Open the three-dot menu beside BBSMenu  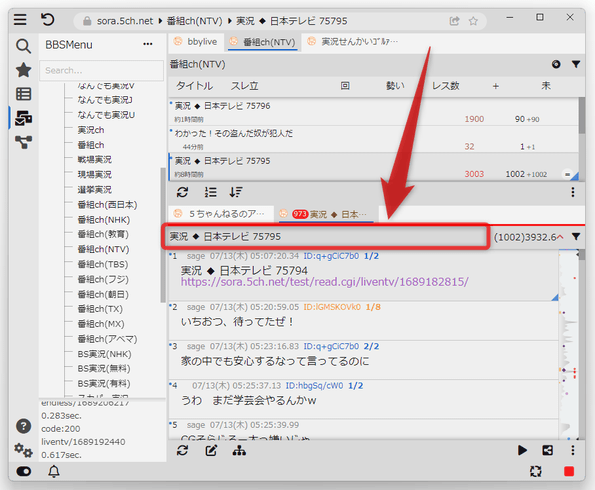tap(148, 44)
